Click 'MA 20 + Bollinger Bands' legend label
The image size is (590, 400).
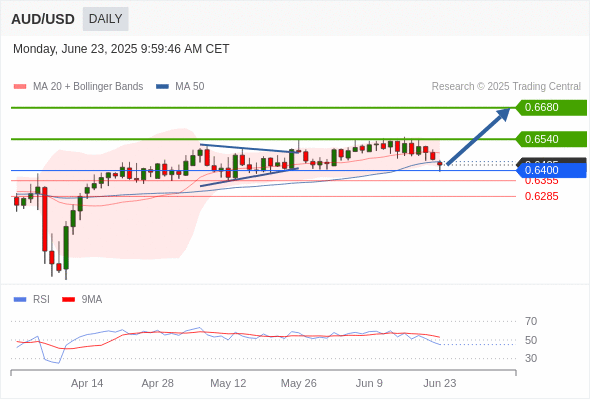point(88,87)
